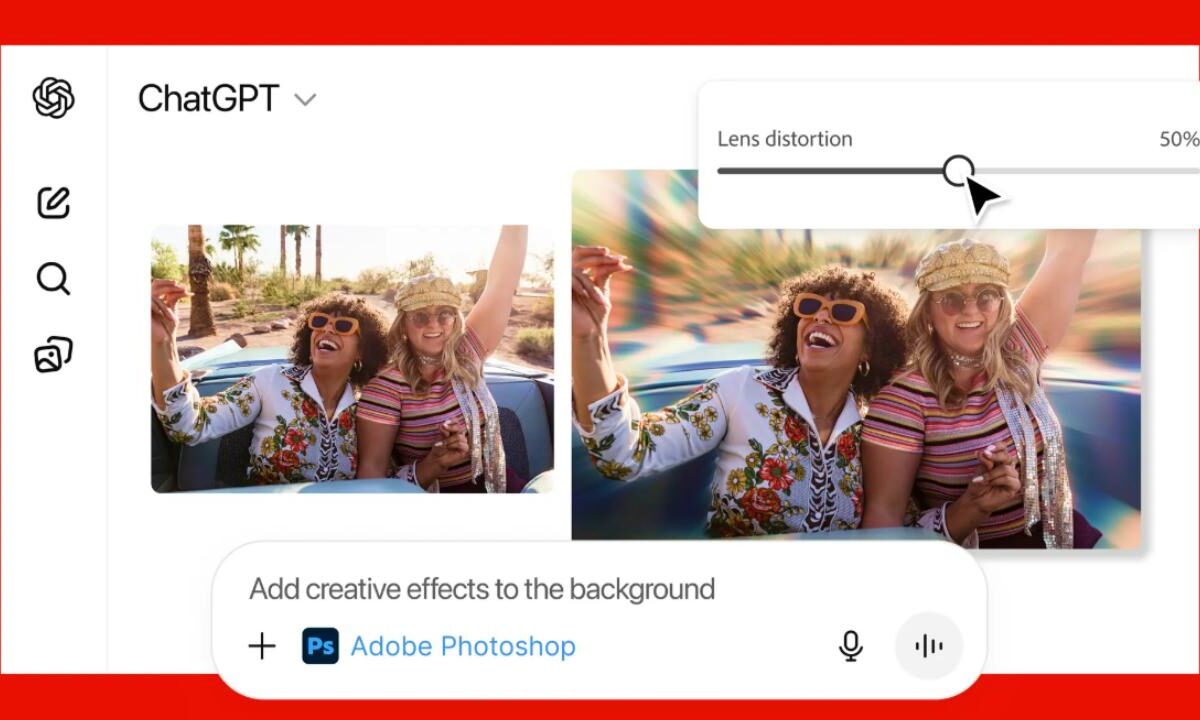Click the "Add creative effects" prompt text
1200x720 pixels.
pyautogui.click(x=480, y=589)
